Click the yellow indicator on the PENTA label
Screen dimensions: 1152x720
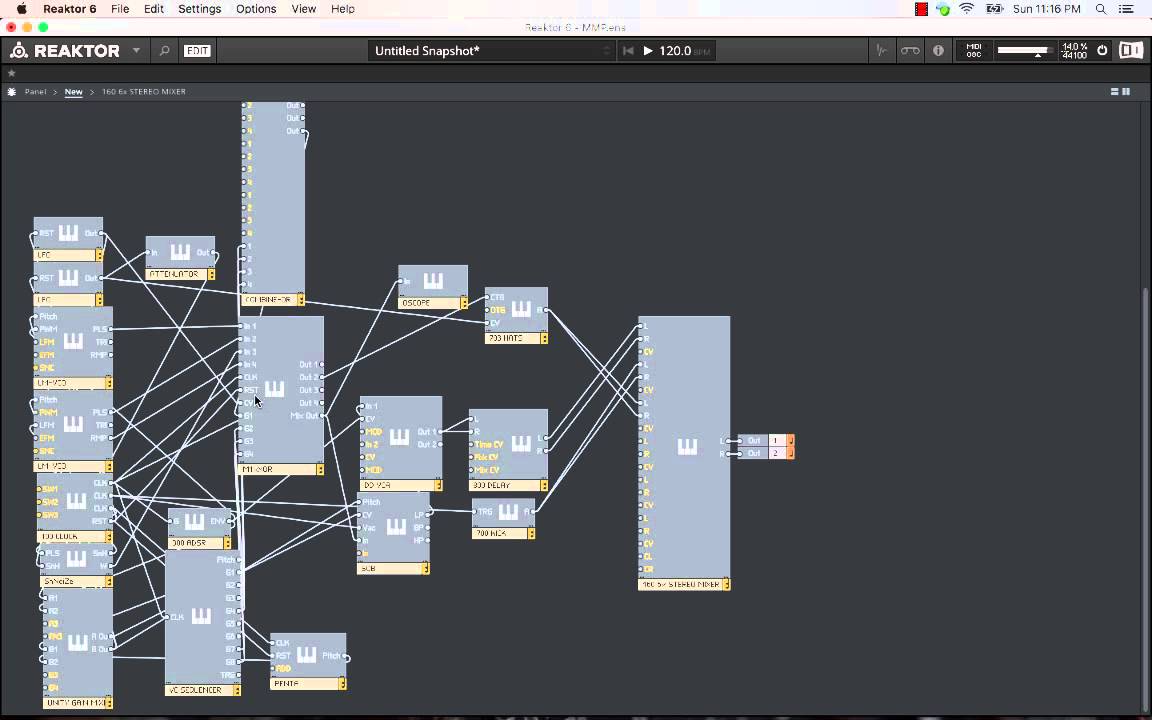(342, 683)
